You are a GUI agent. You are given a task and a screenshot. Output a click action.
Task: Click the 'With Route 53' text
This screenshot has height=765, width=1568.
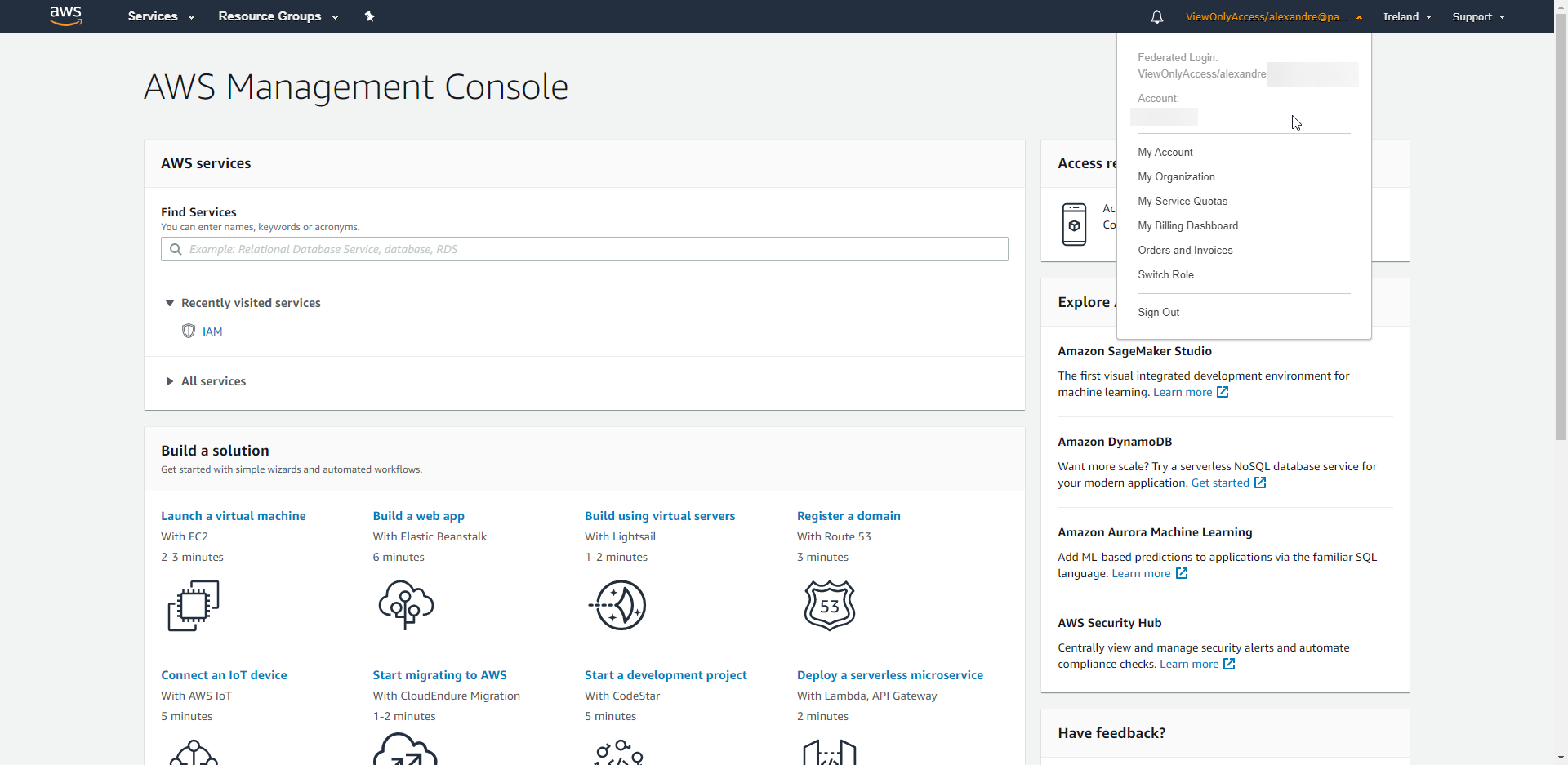834,536
